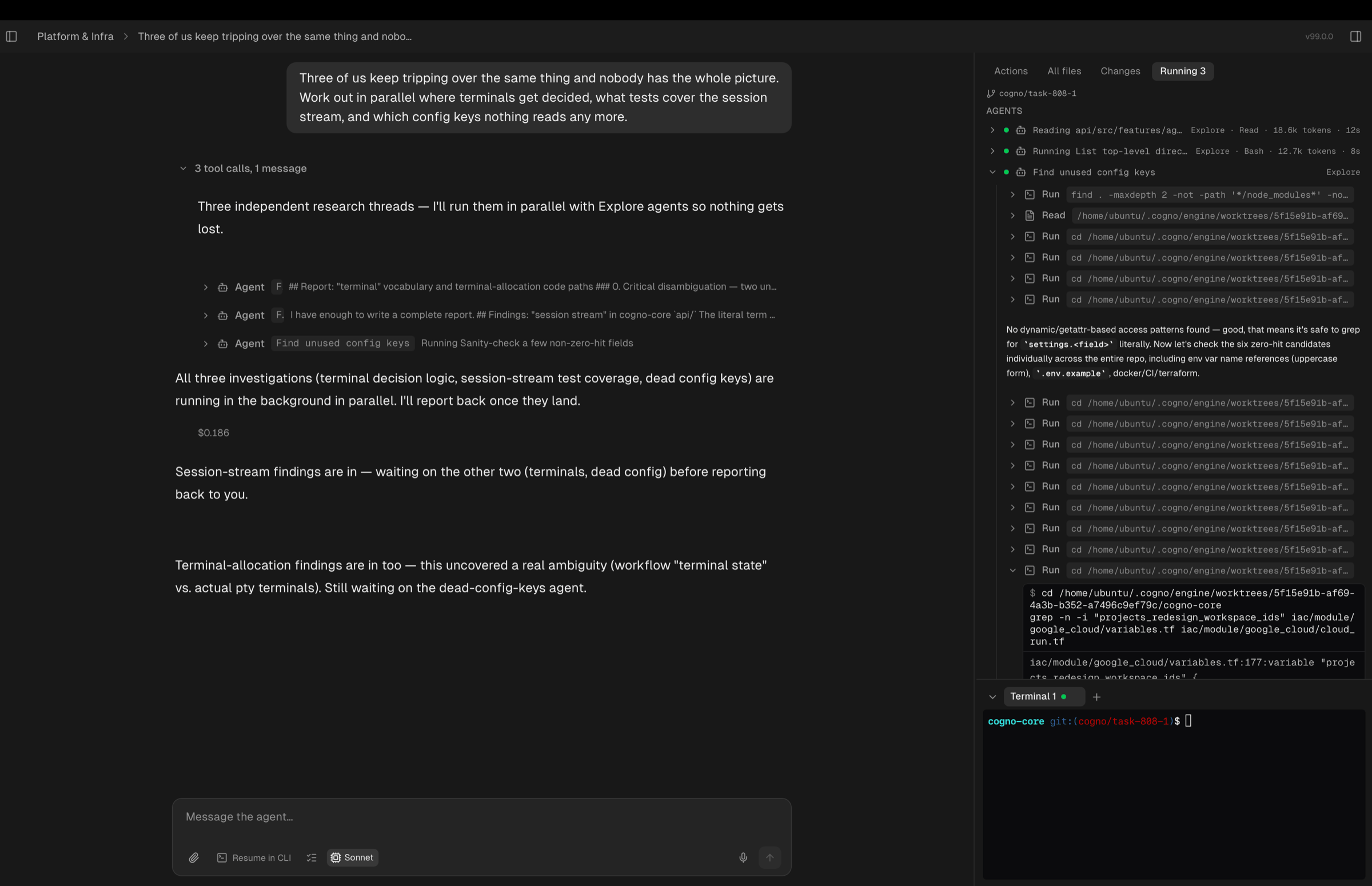Expand the Running List top-level direc agent row
The image size is (1372, 886).
(x=992, y=151)
